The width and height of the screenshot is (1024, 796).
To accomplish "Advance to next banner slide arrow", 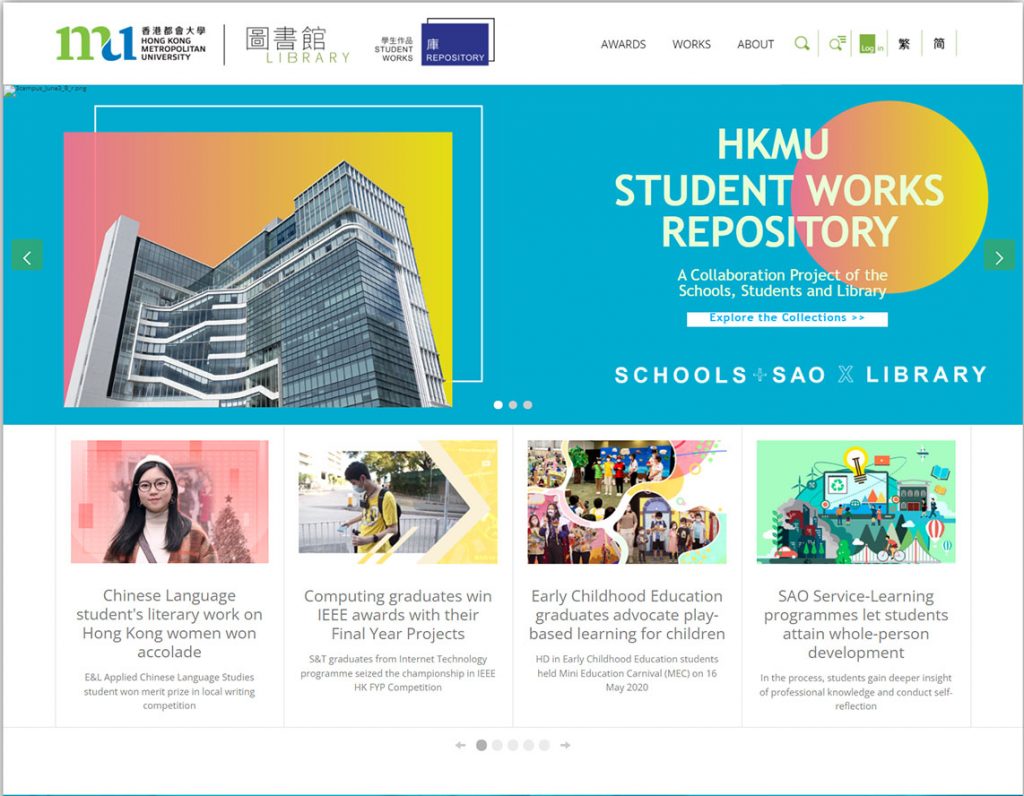I will pos(998,256).
